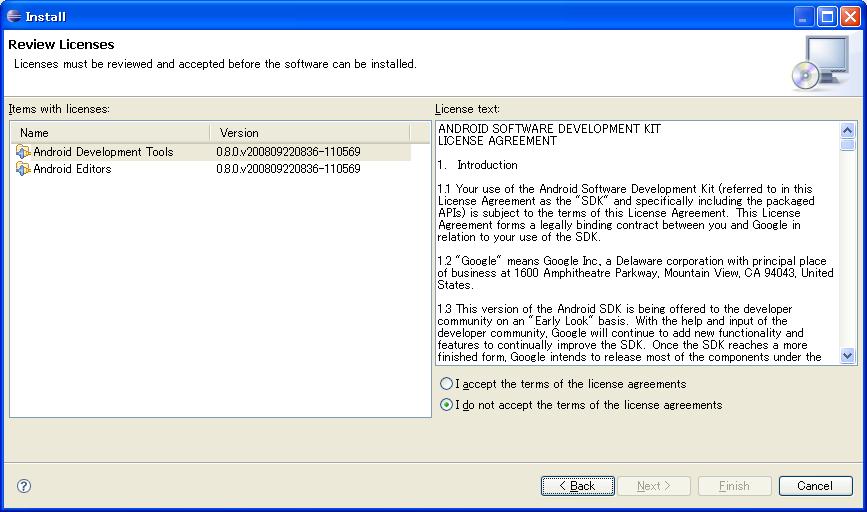Sort list by the Name column header
Image resolution: width=867 pixels, height=512 pixels.
(x=111, y=133)
